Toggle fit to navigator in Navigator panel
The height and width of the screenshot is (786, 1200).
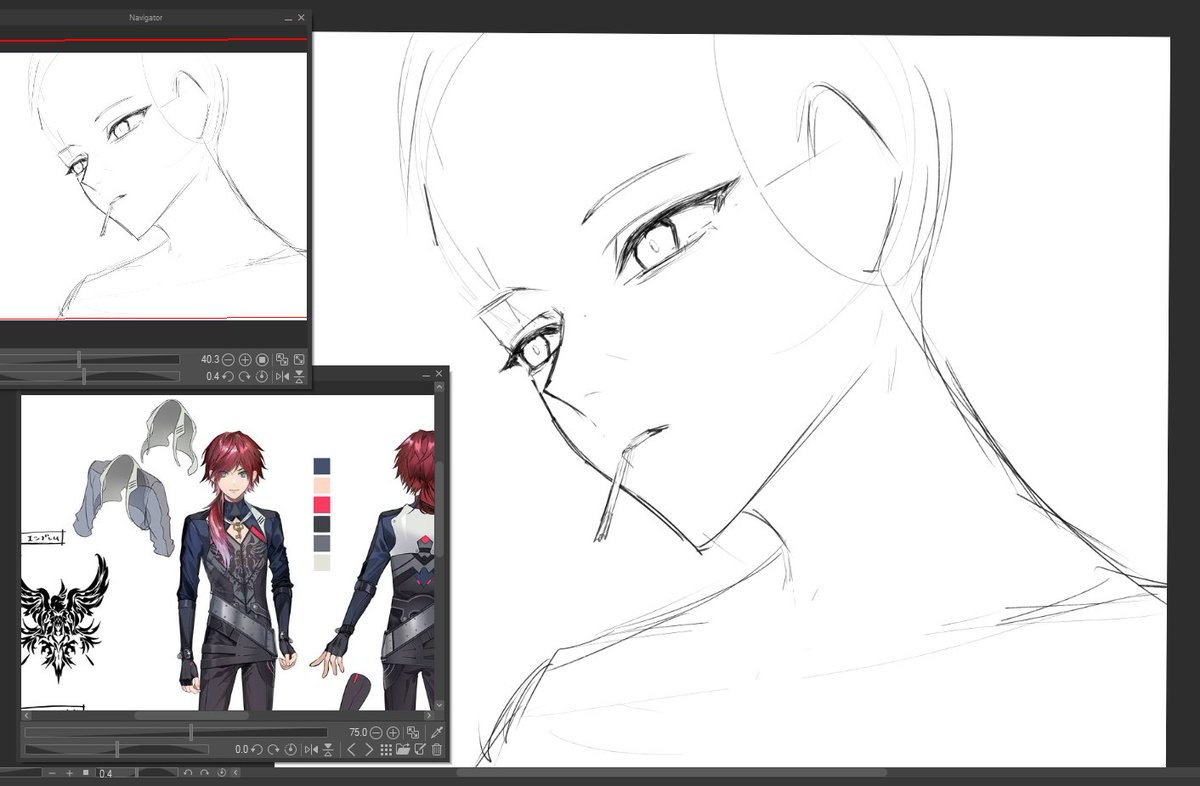pos(282,359)
